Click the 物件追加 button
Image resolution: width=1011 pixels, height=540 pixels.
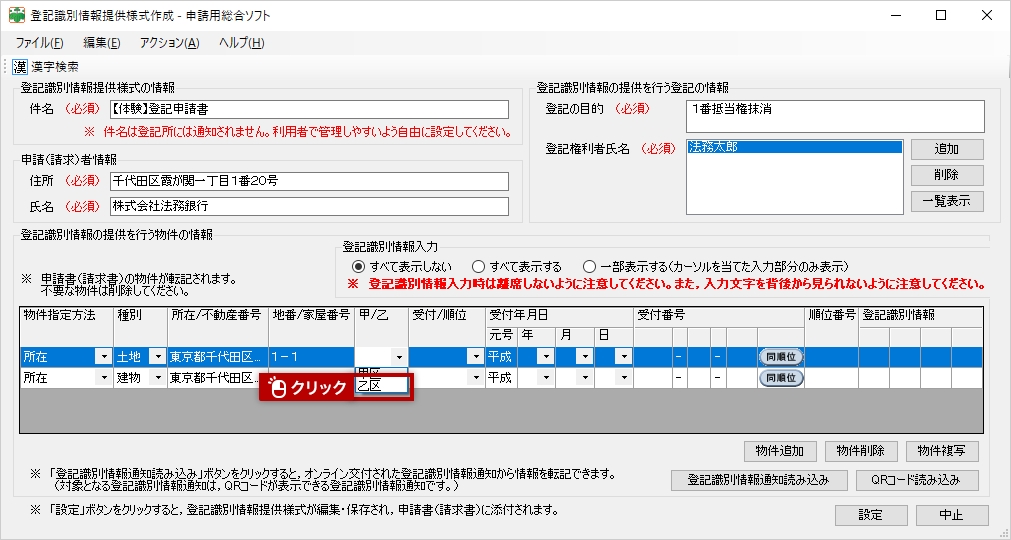[780, 451]
